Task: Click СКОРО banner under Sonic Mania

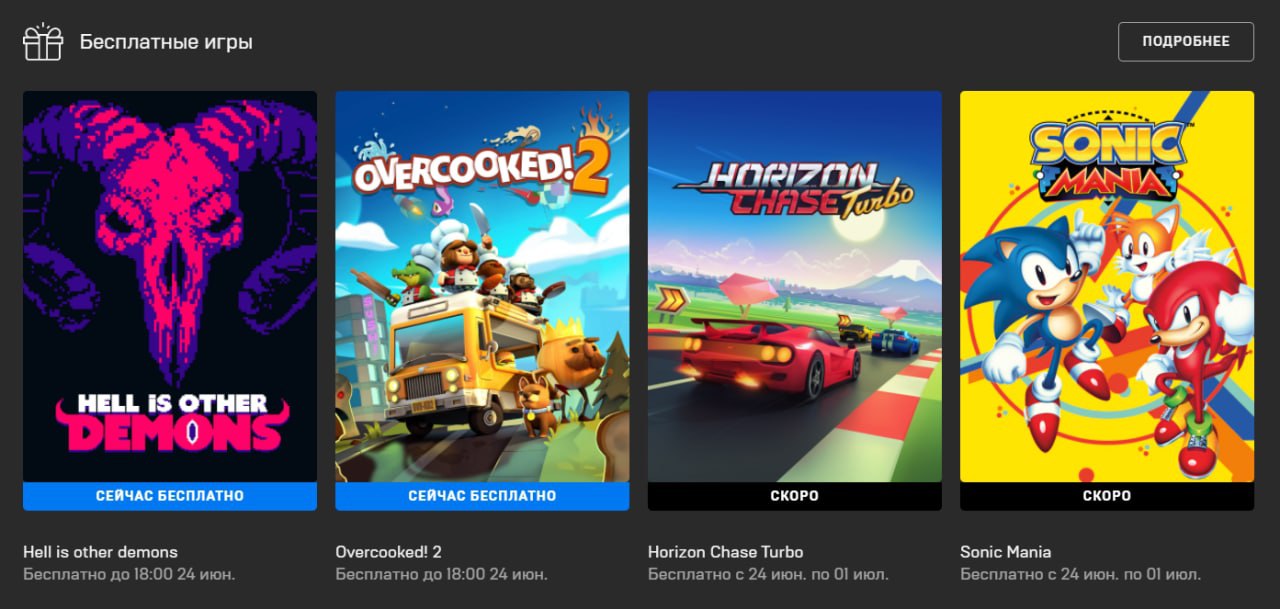Action: pos(1107,496)
